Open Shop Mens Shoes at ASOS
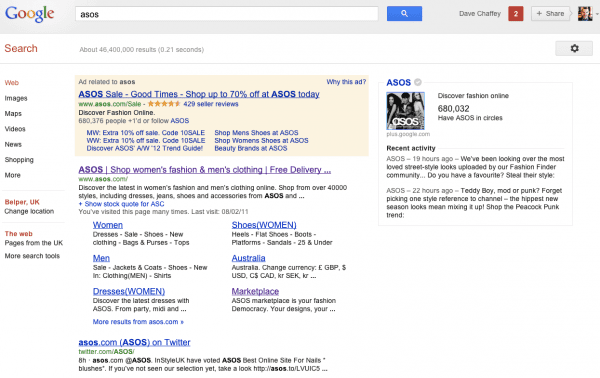Viewport: 600px width, 378px height. (x=256, y=133)
